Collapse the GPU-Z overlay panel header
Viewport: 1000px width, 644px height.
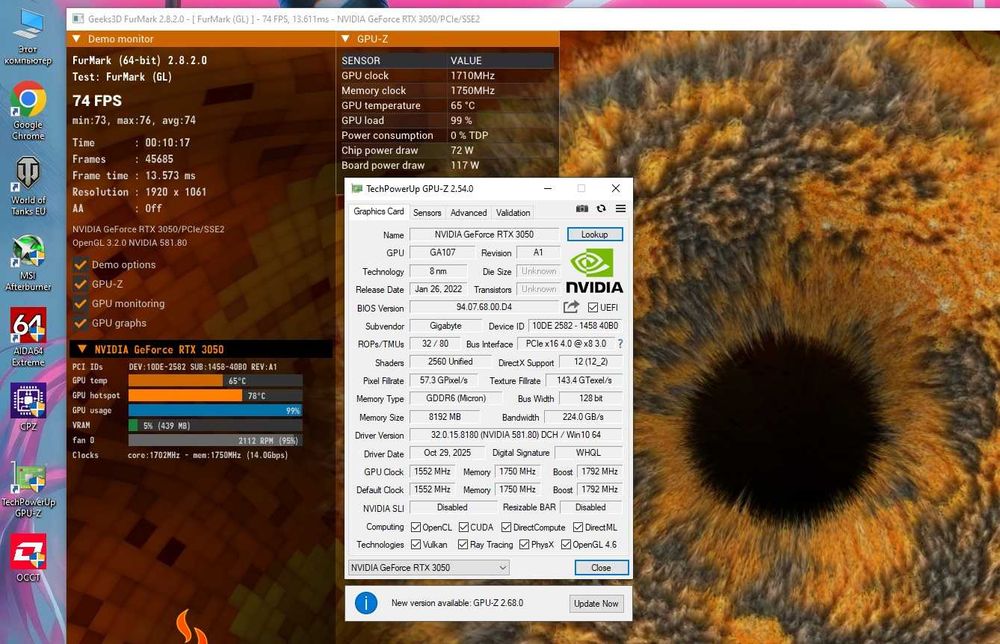point(345,39)
